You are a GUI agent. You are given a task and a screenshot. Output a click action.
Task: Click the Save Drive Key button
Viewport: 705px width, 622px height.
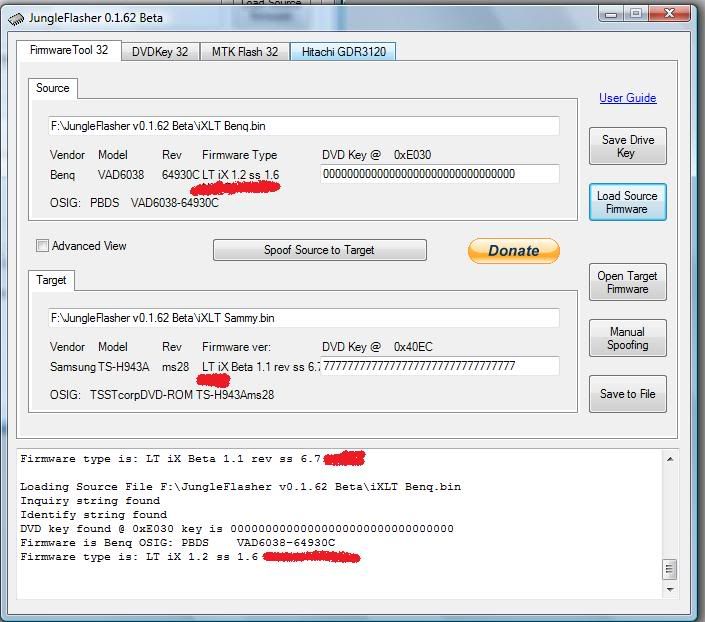click(x=628, y=146)
